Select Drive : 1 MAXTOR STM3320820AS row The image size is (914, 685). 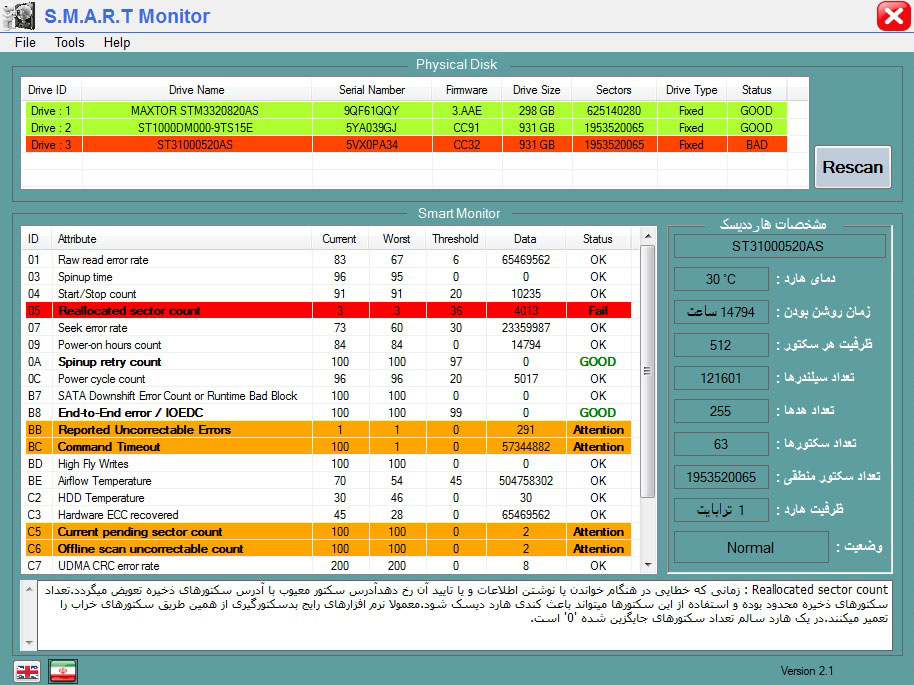tap(406, 111)
